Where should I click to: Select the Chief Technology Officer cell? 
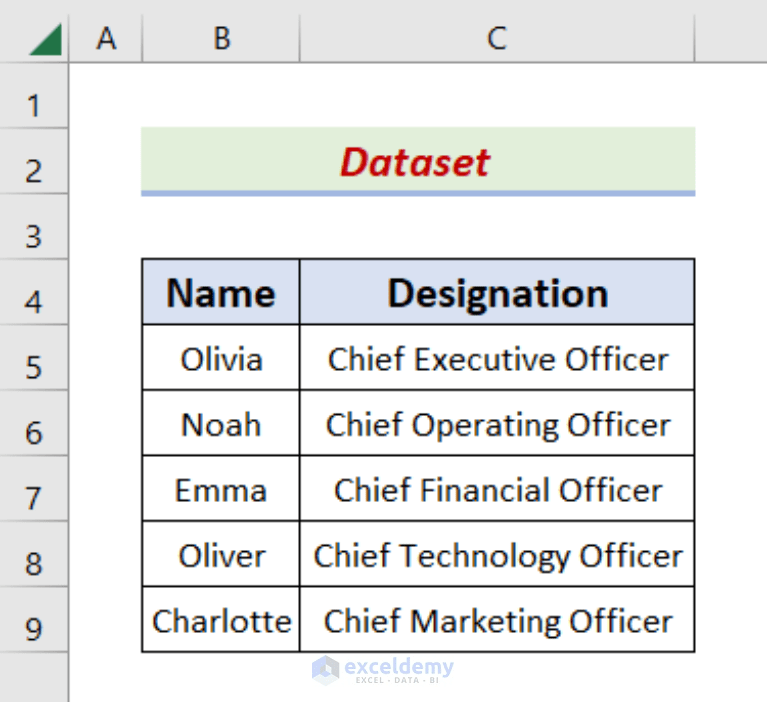click(x=497, y=554)
